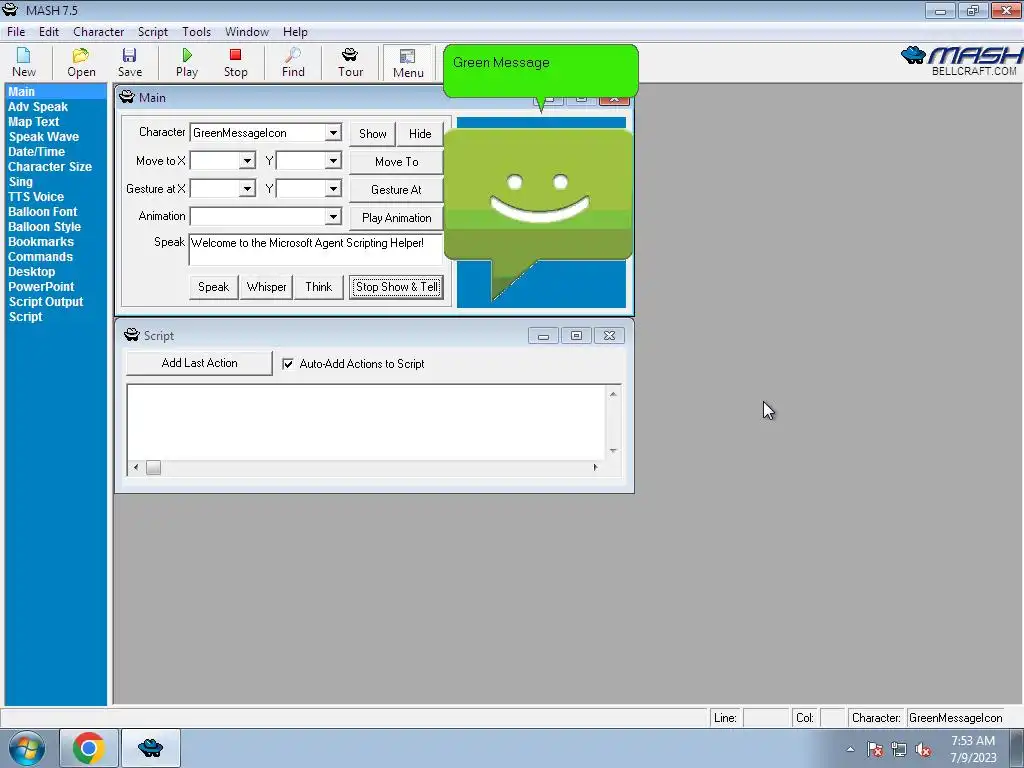Expand the Character dropdown

click(x=333, y=133)
